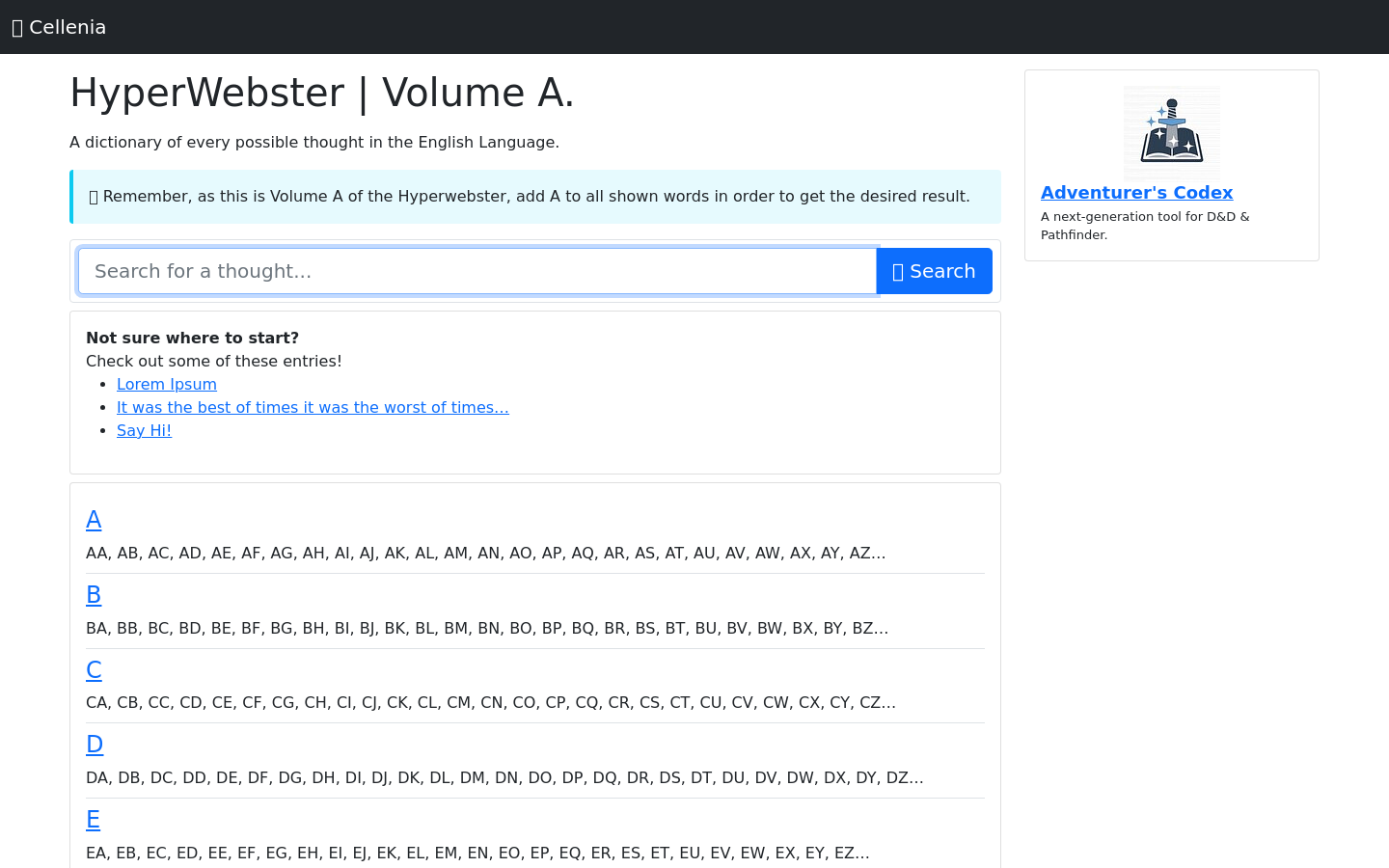Click 'A dictionary of every possible thought' tagline
Image resolution: width=1389 pixels, height=868 pixels.
coord(314,142)
